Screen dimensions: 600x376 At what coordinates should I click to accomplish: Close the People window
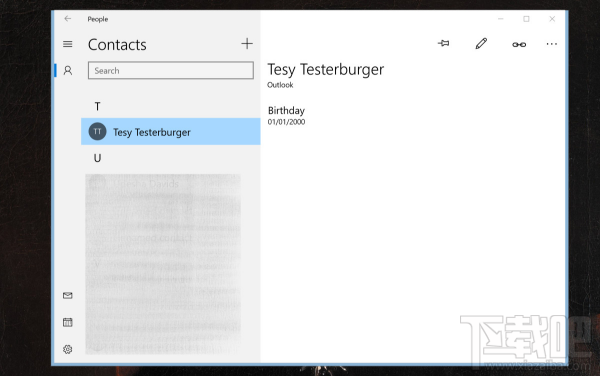click(x=552, y=19)
